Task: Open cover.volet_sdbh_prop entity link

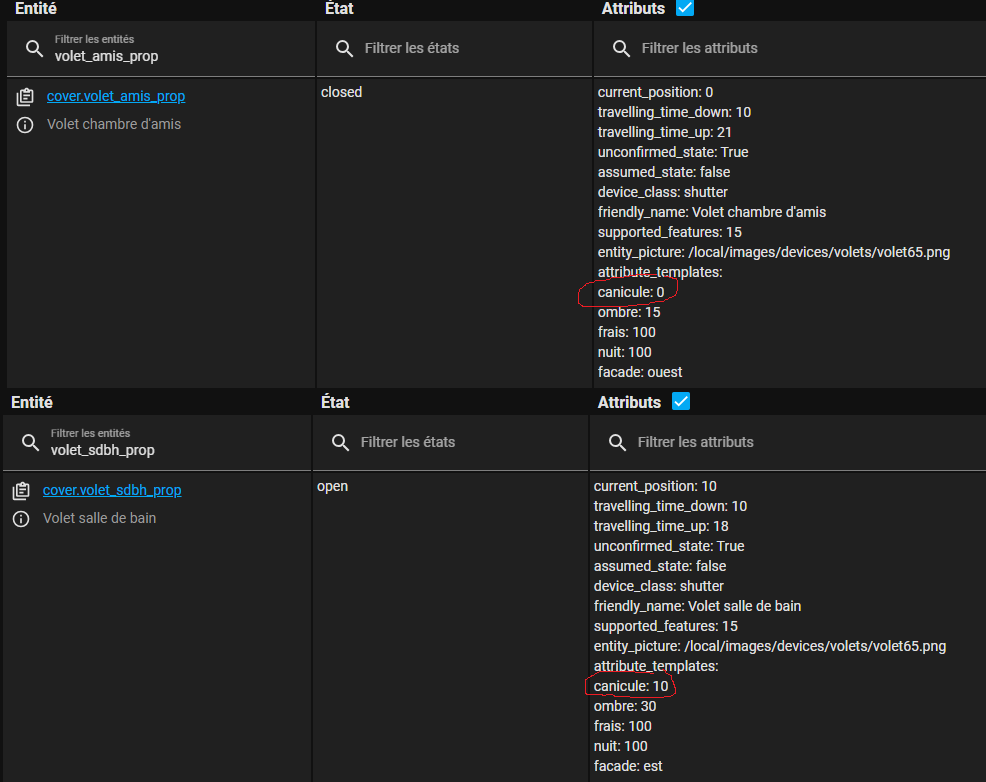Action: point(112,490)
